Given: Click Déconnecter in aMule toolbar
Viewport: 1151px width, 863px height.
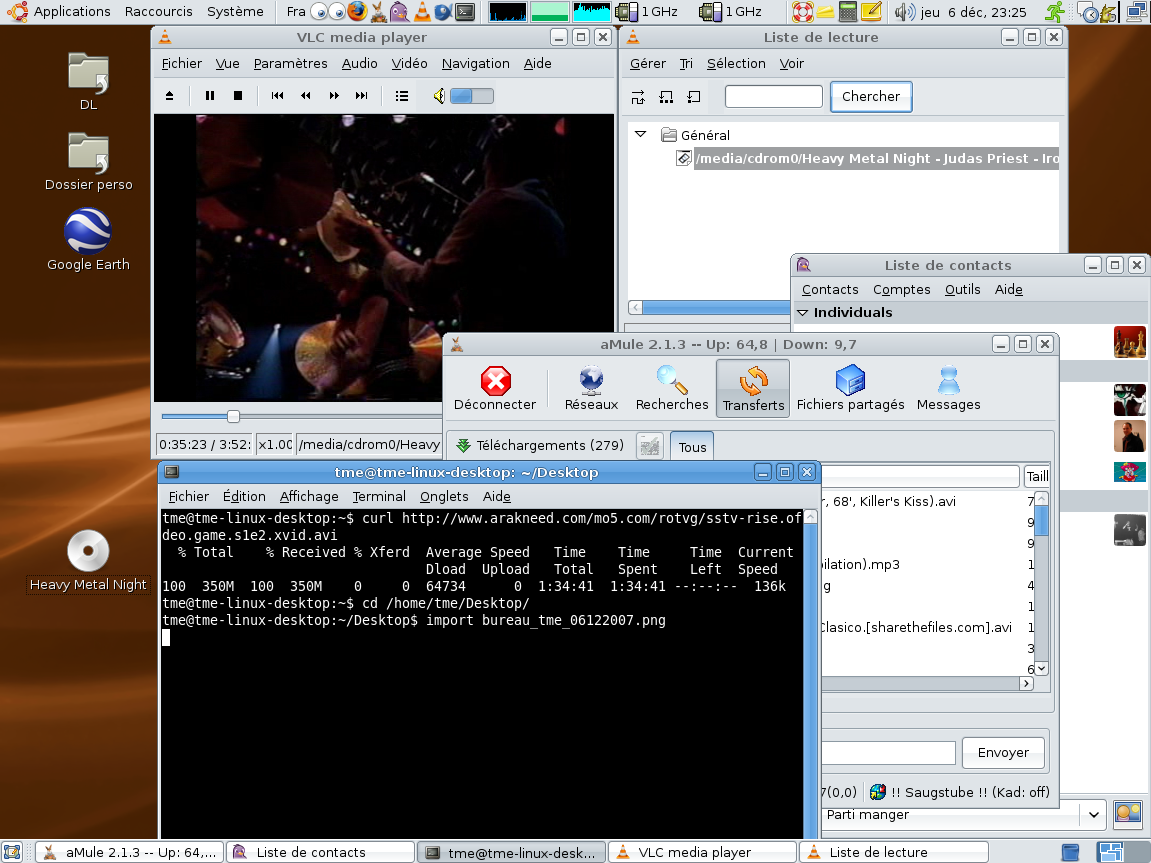Looking at the screenshot, I should [x=495, y=388].
